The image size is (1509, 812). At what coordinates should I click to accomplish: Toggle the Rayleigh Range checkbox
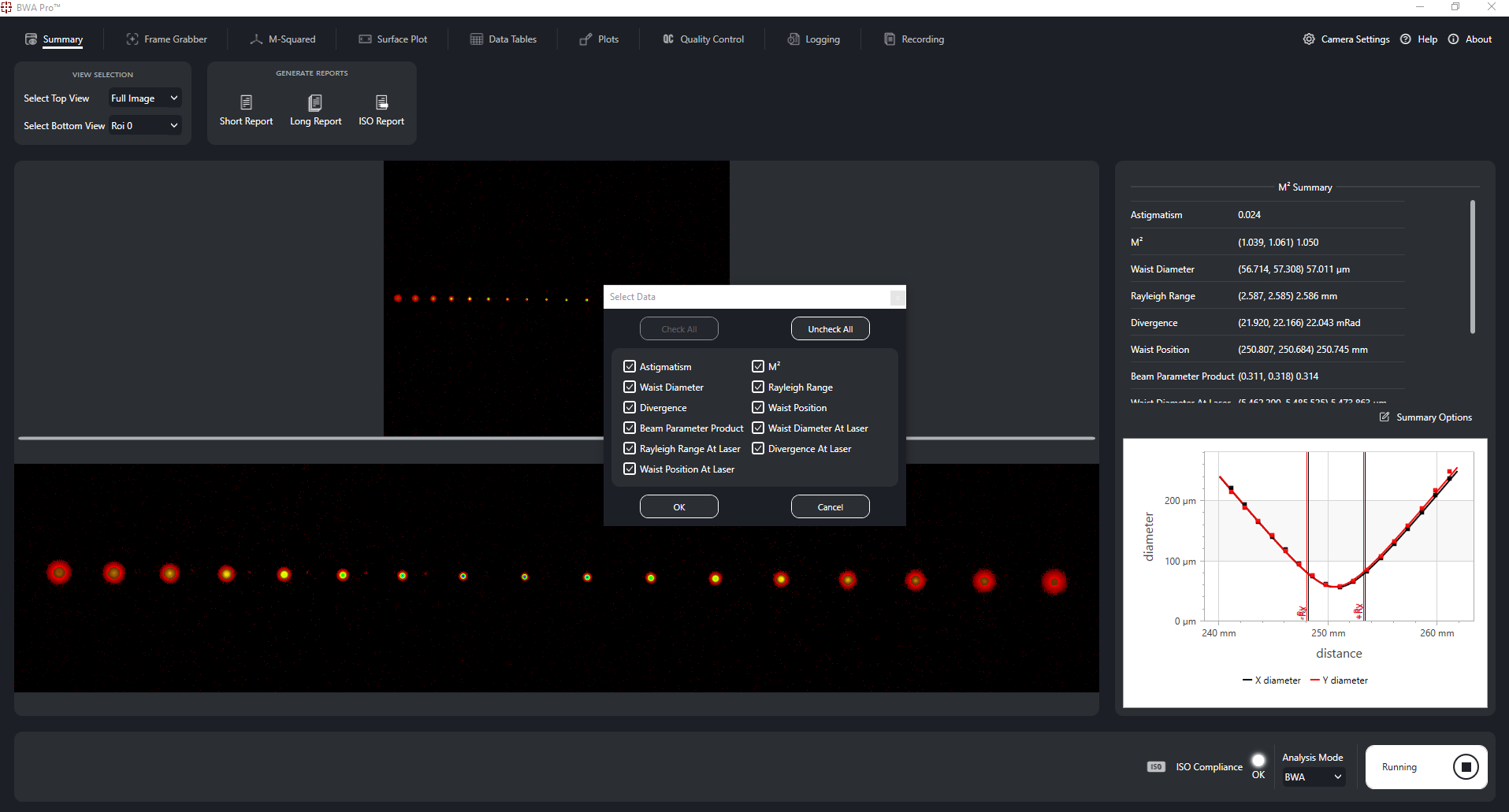(758, 387)
